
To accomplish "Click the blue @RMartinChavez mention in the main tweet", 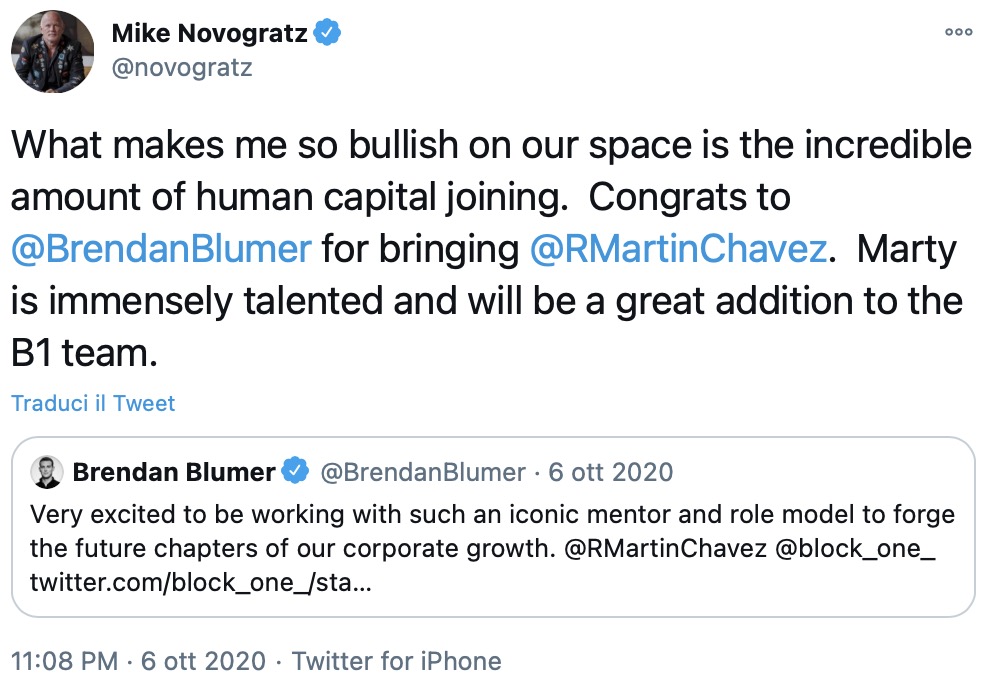I will tap(678, 247).
